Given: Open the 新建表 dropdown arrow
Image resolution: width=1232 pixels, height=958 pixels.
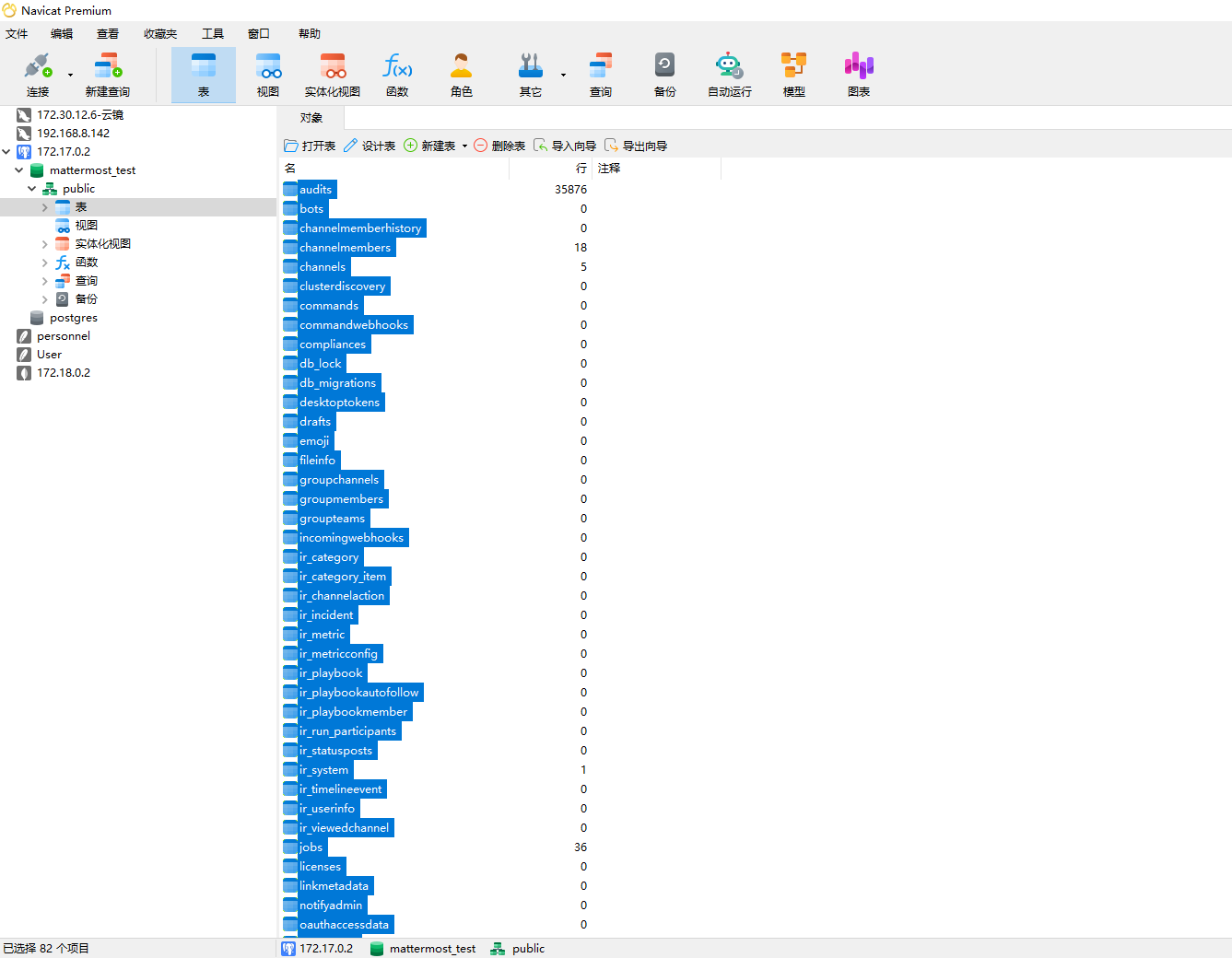Looking at the screenshot, I should [x=464, y=146].
